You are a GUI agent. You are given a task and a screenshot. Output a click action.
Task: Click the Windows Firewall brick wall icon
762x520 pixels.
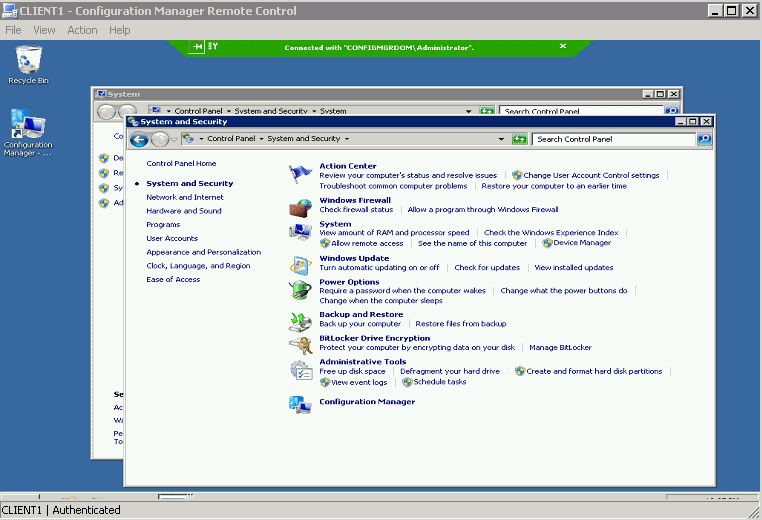click(300, 208)
